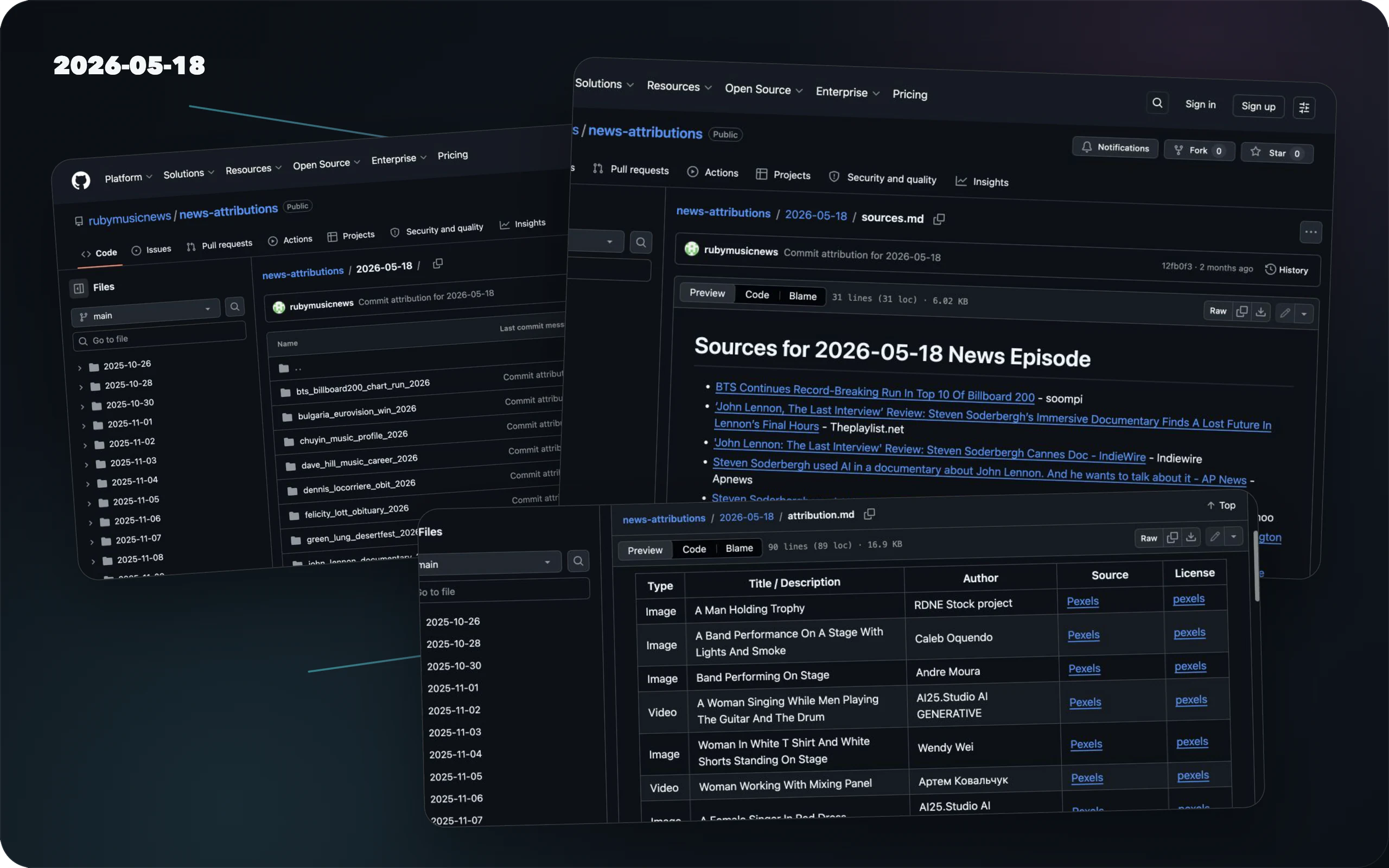Click the Fork button

(x=1199, y=150)
